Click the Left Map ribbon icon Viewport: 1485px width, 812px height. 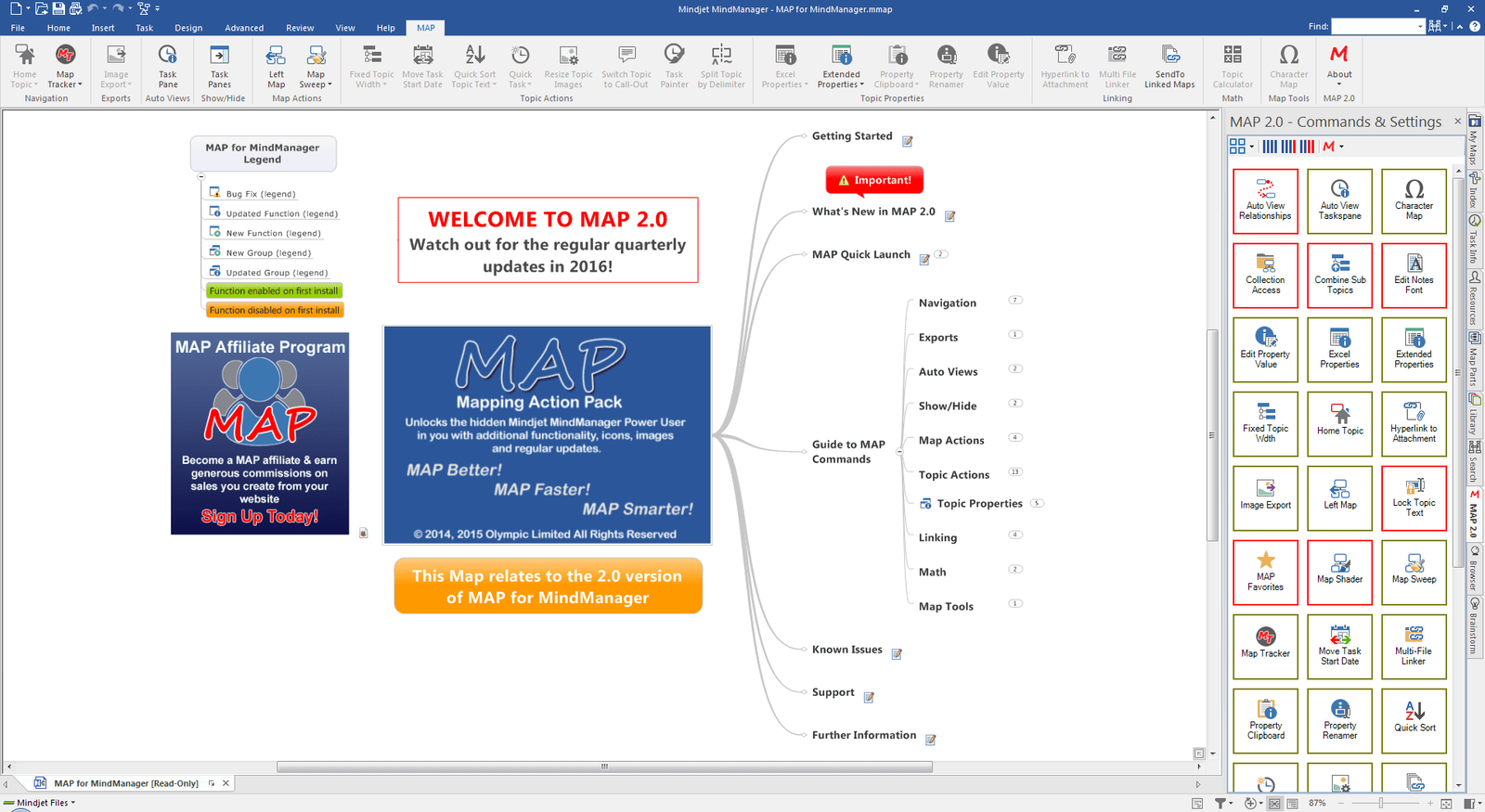276,67
